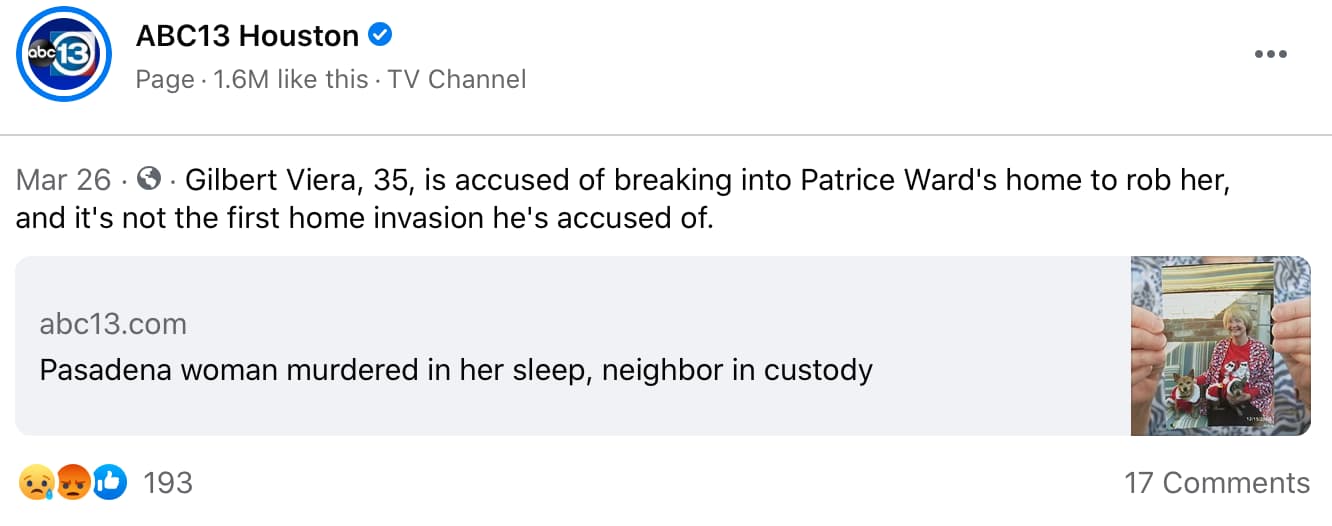Image resolution: width=1332 pixels, height=526 pixels.
Task: Open the three-dot post options menu
Action: (x=1270, y=54)
